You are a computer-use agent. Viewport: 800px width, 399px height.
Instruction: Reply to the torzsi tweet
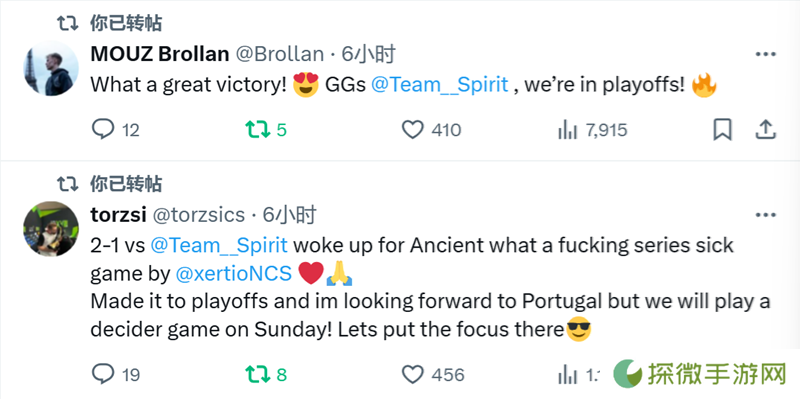(115, 375)
